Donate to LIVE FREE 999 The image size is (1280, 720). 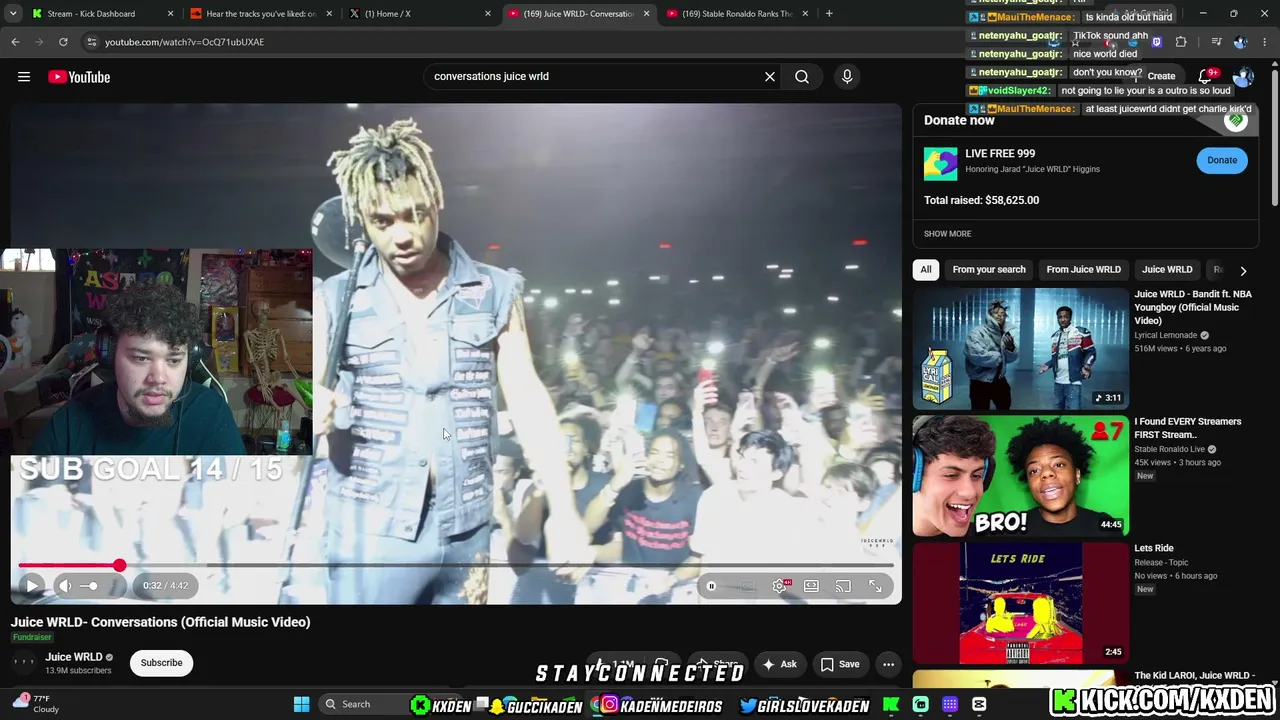tap(1222, 160)
